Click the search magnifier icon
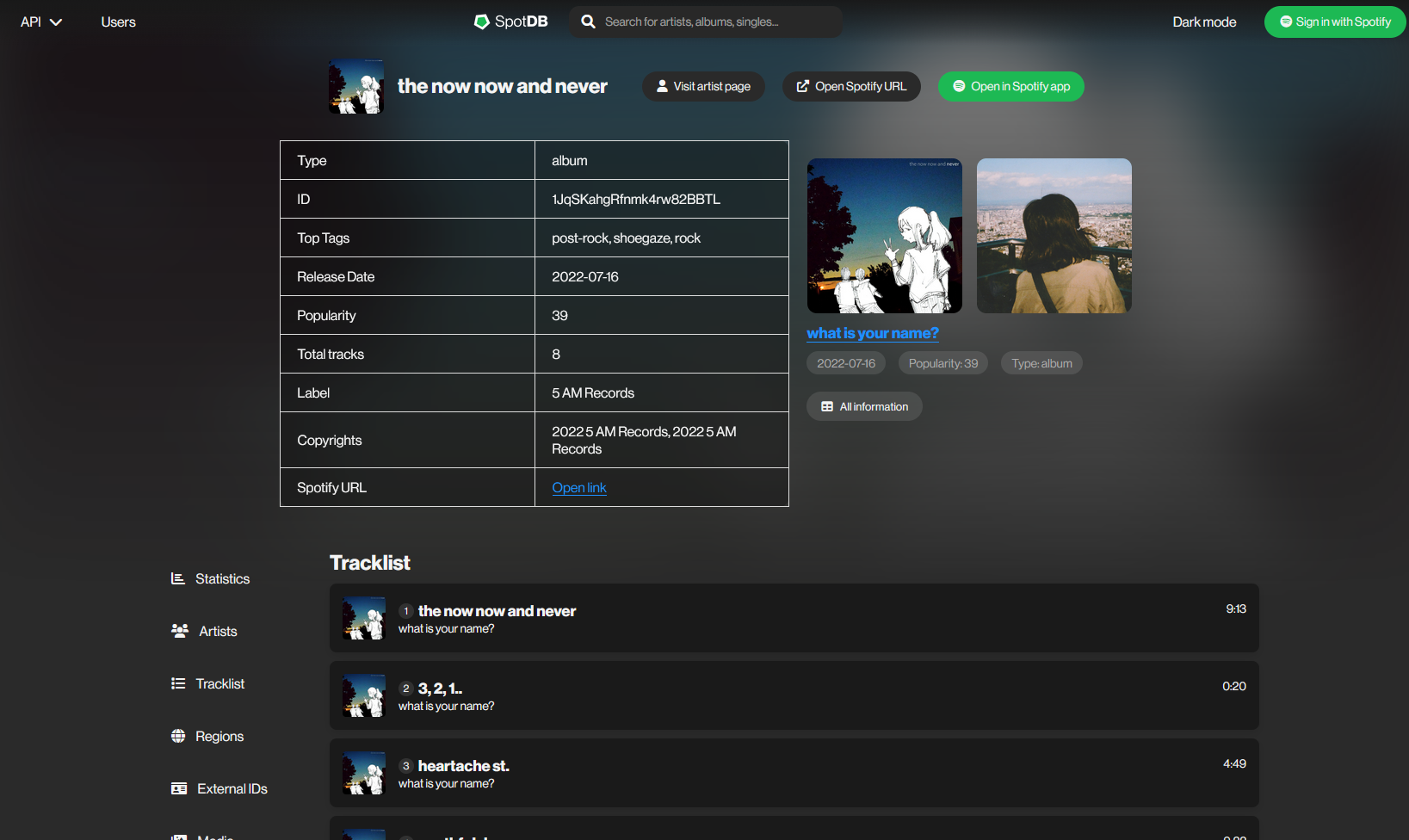 [588, 22]
